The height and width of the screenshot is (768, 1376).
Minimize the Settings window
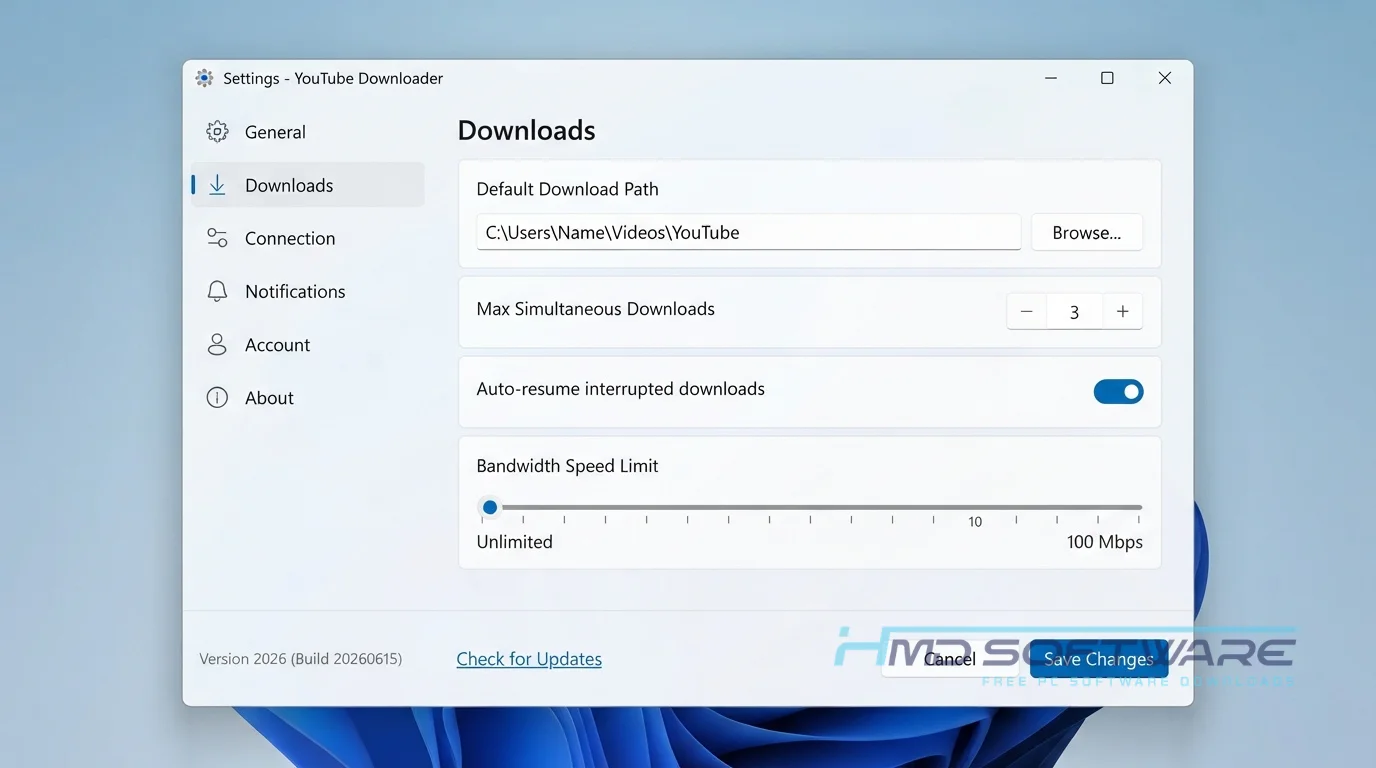(1050, 78)
